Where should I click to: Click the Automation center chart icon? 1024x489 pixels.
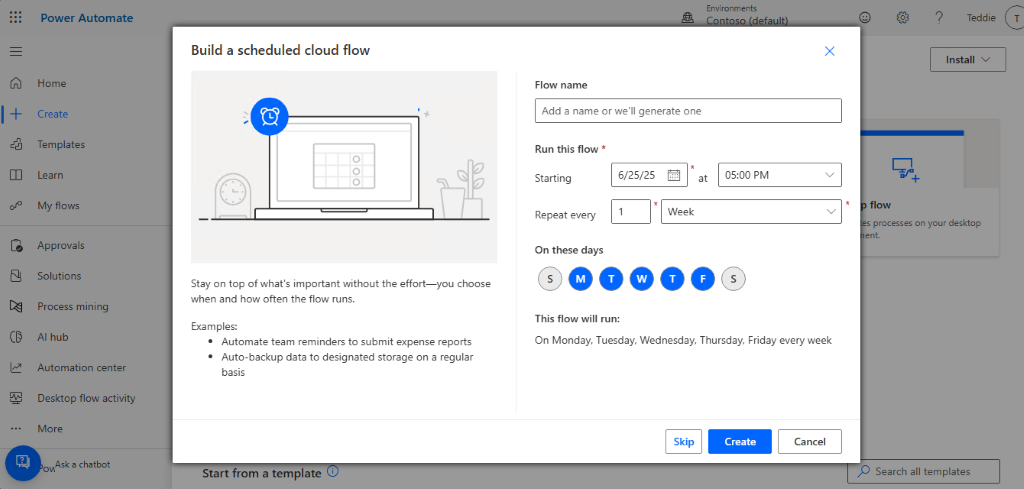coord(16,368)
